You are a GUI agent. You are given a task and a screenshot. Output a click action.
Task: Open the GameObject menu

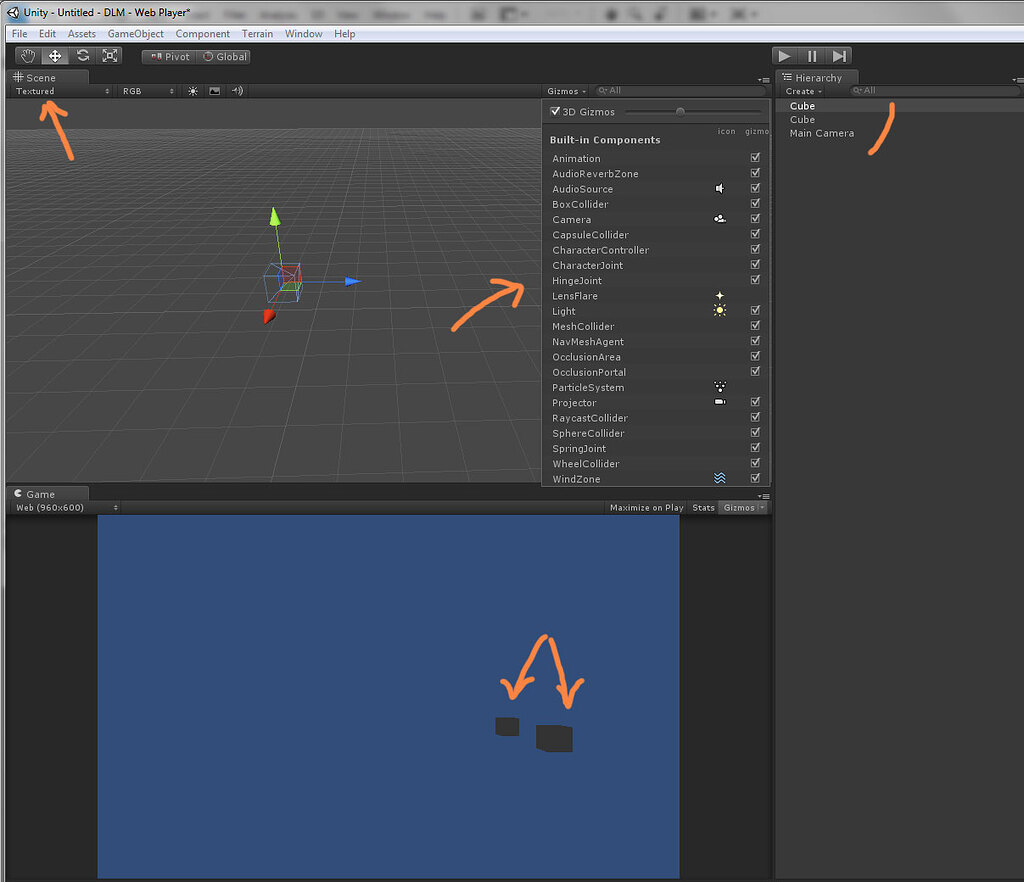point(134,33)
